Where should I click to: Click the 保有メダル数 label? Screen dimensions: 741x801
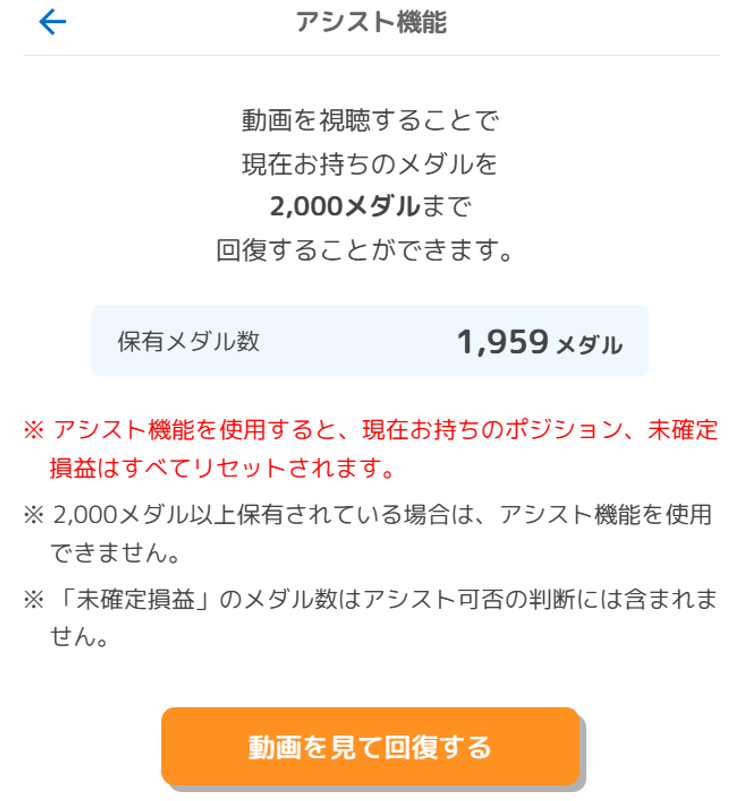tap(188, 341)
